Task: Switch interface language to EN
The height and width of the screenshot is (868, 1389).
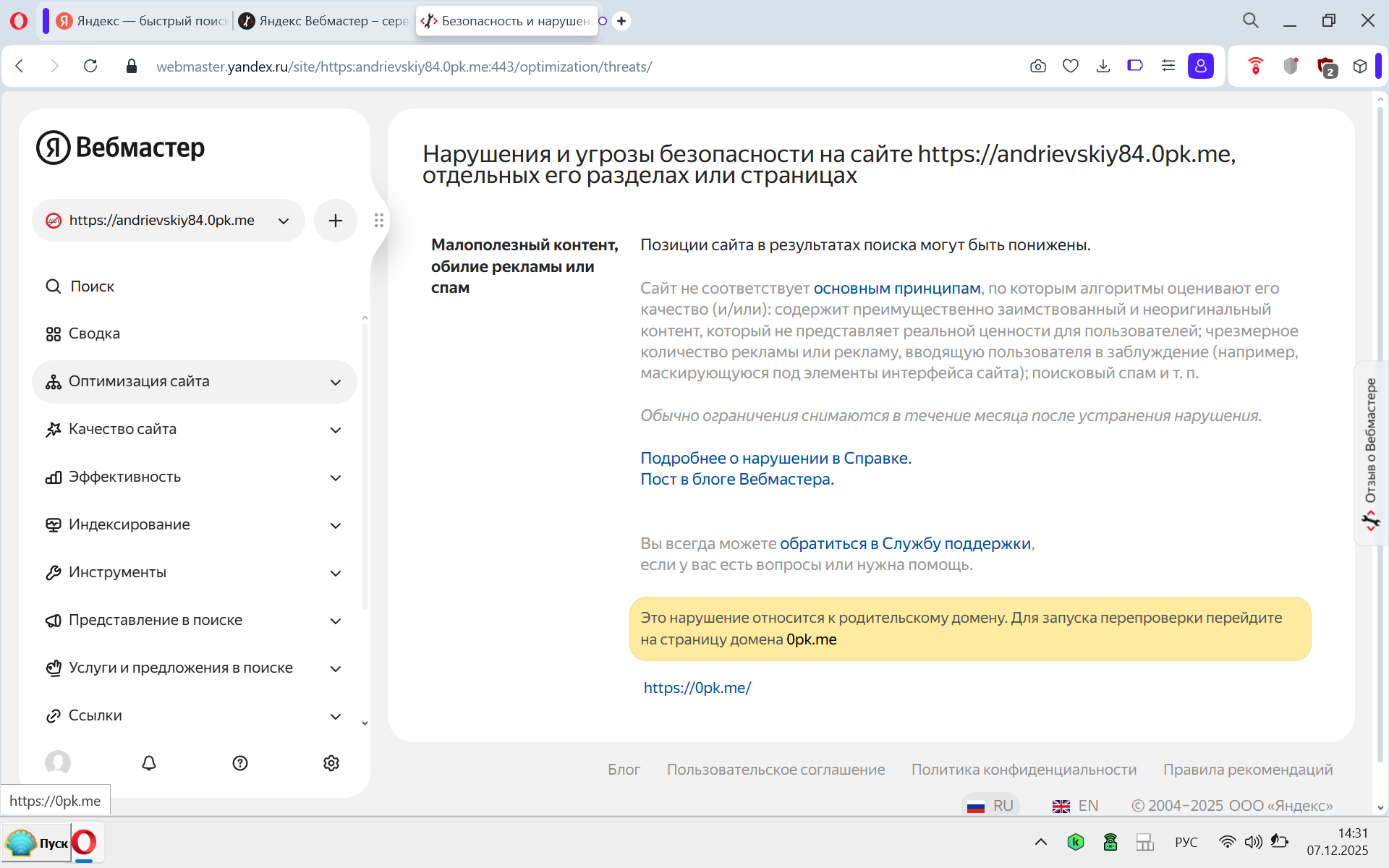Action: (1075, 806)
